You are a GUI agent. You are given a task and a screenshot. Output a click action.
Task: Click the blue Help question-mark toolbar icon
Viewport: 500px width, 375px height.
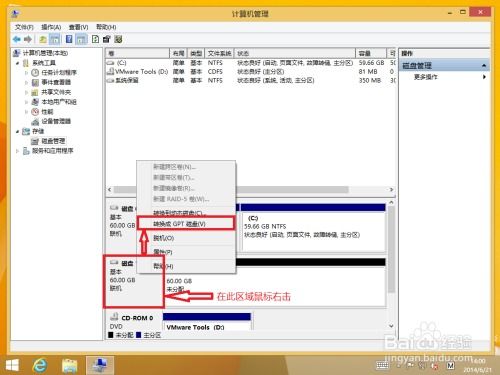pos(69,39)
